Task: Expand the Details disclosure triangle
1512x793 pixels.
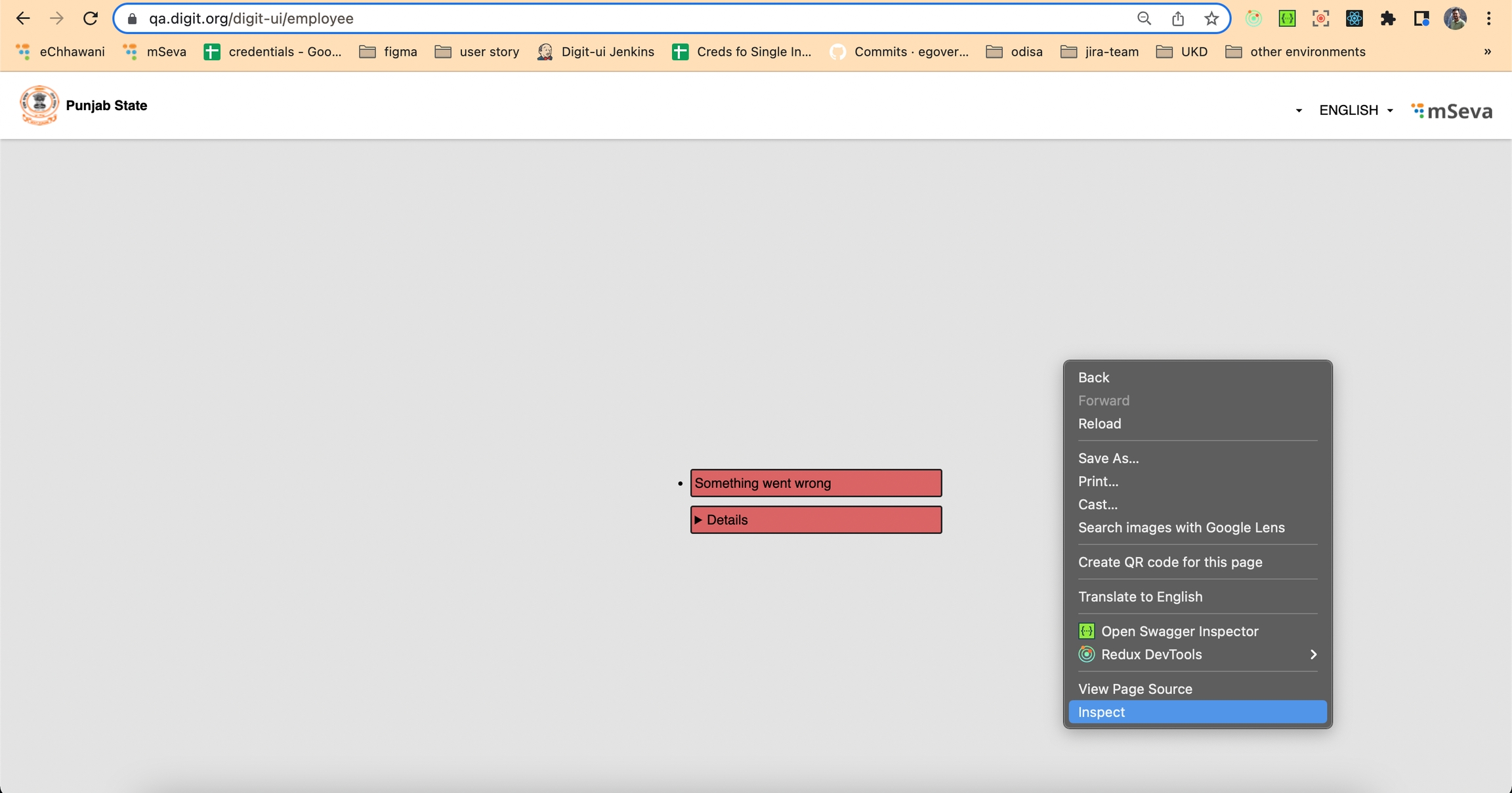Action: pyautogui.click(x=698, y=520)
